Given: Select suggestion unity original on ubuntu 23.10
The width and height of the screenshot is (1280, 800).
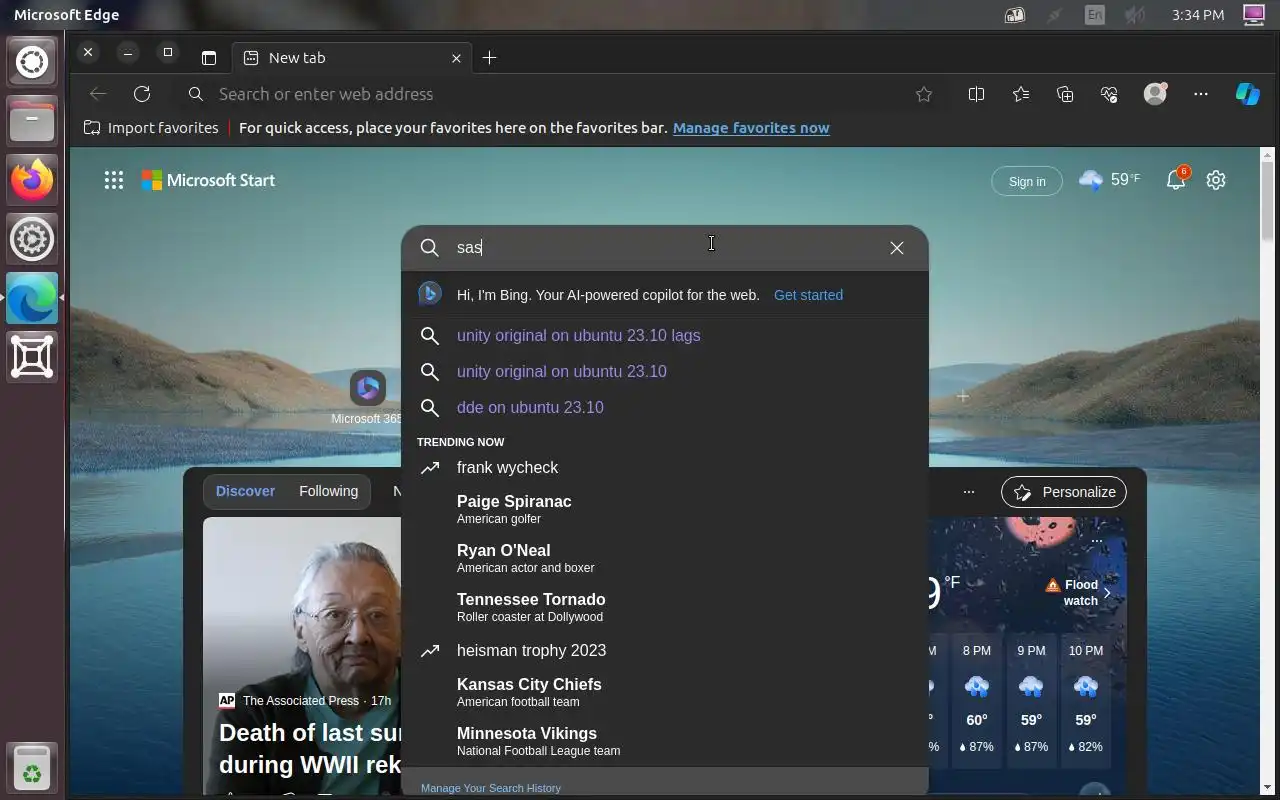Looking at the screenshot, I should [665, 371].
